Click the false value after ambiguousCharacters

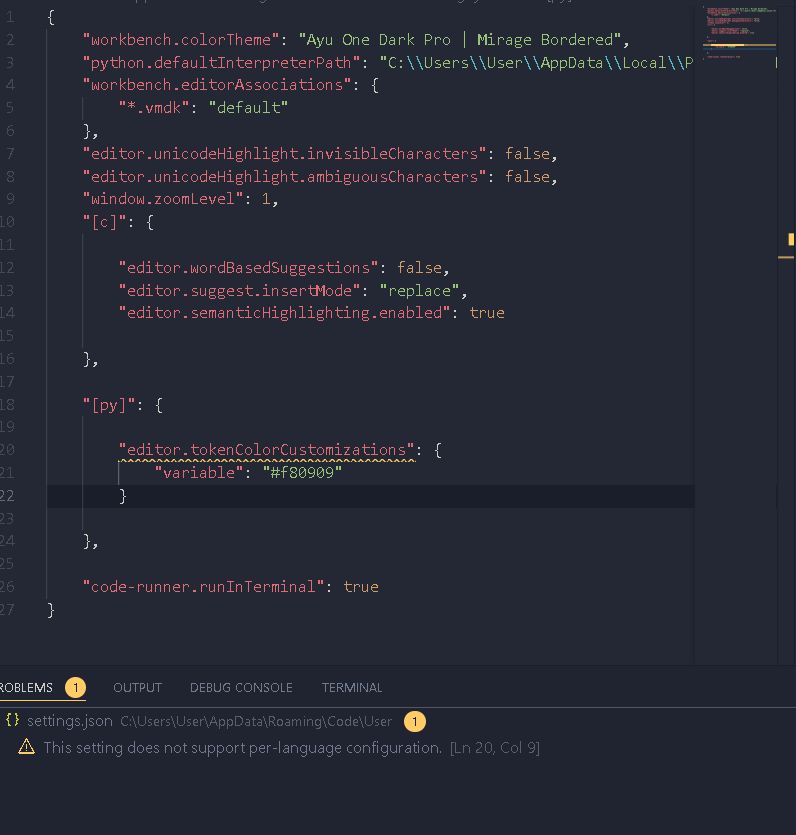527,177
